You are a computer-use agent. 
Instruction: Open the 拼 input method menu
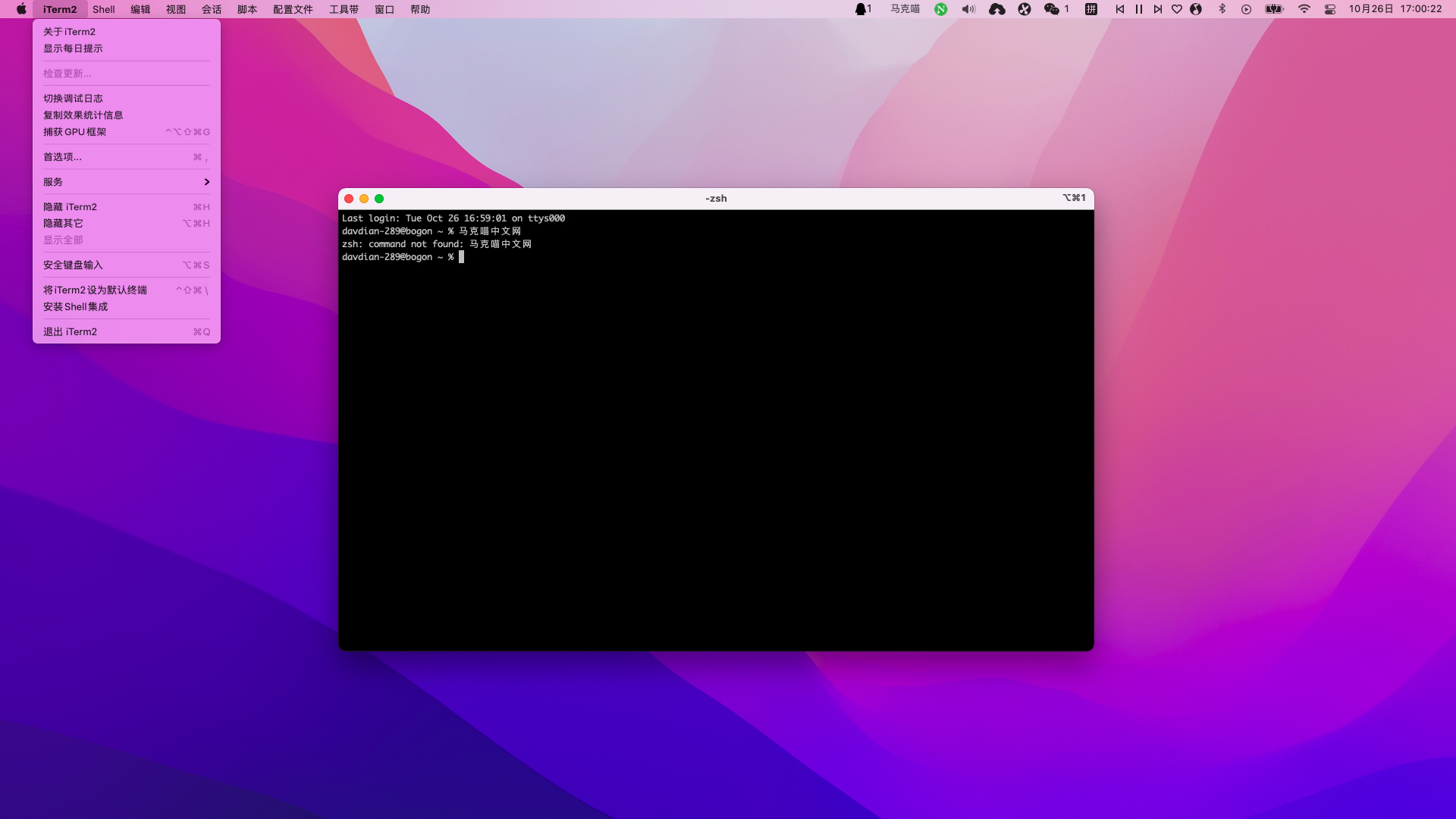(1091, 9)
